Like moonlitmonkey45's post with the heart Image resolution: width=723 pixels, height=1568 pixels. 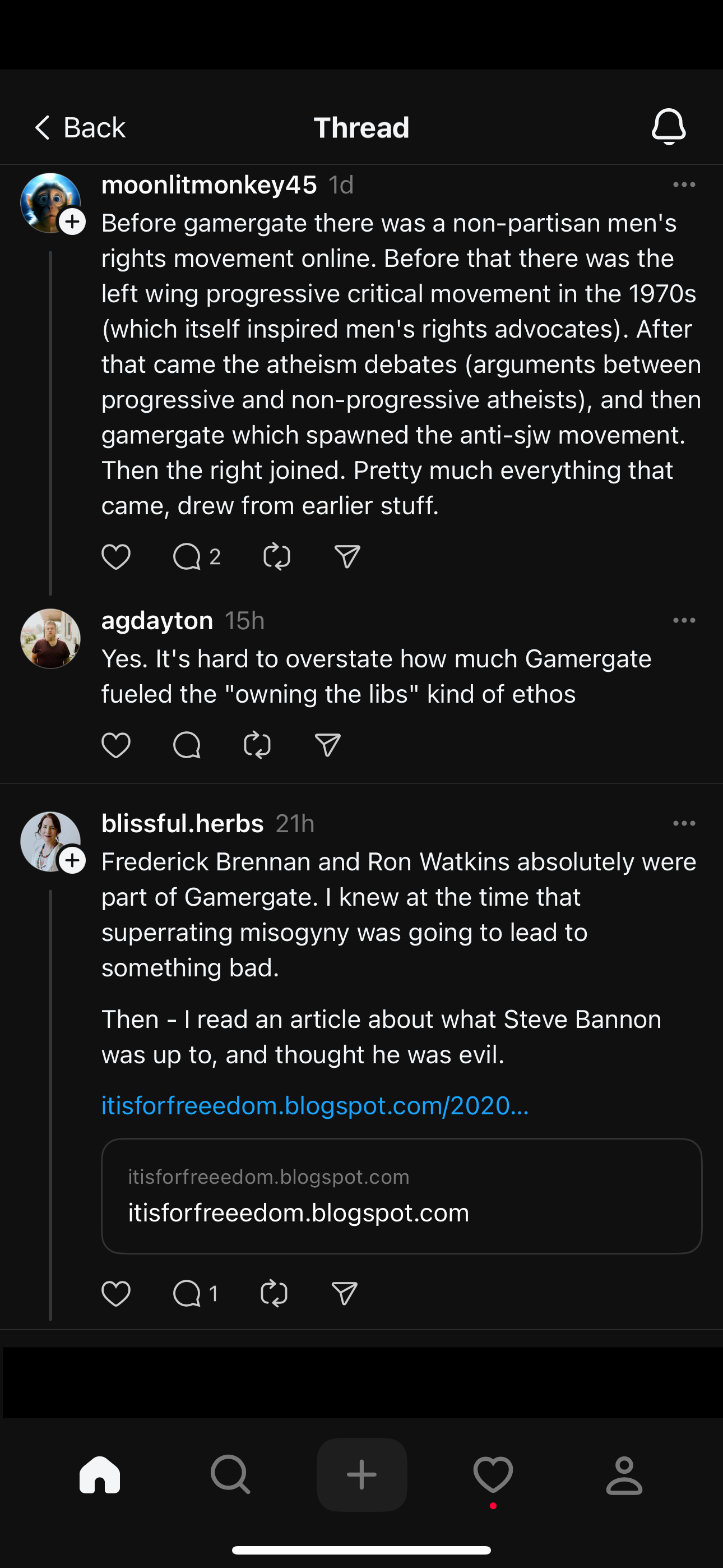point(115,556)
